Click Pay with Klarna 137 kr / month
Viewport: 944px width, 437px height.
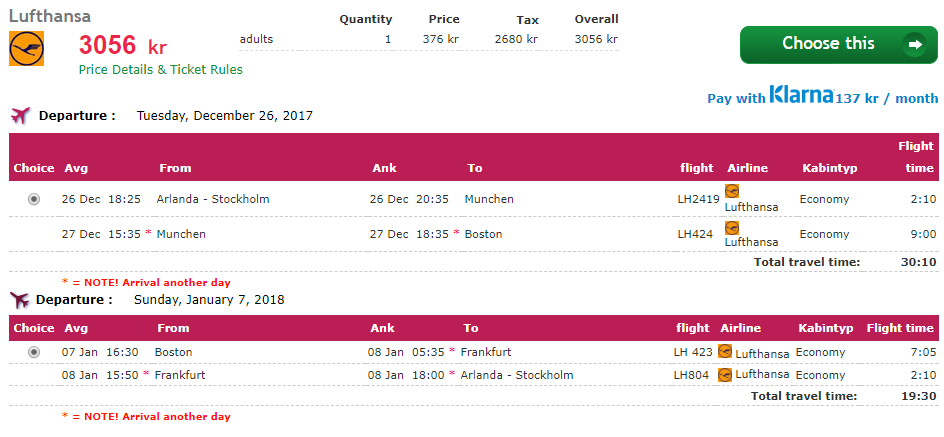pos(822,98)
